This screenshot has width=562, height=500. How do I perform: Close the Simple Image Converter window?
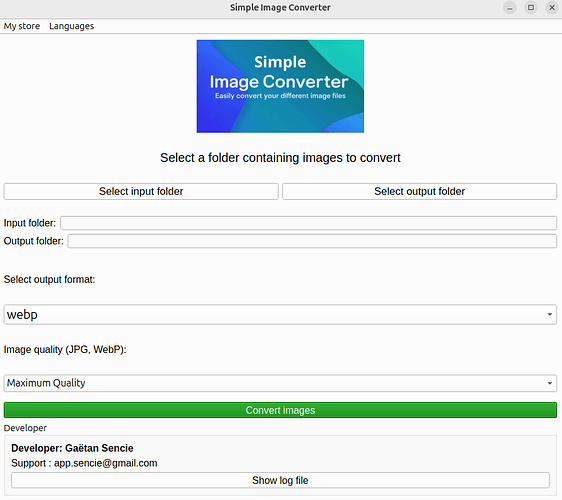[552, 8]
